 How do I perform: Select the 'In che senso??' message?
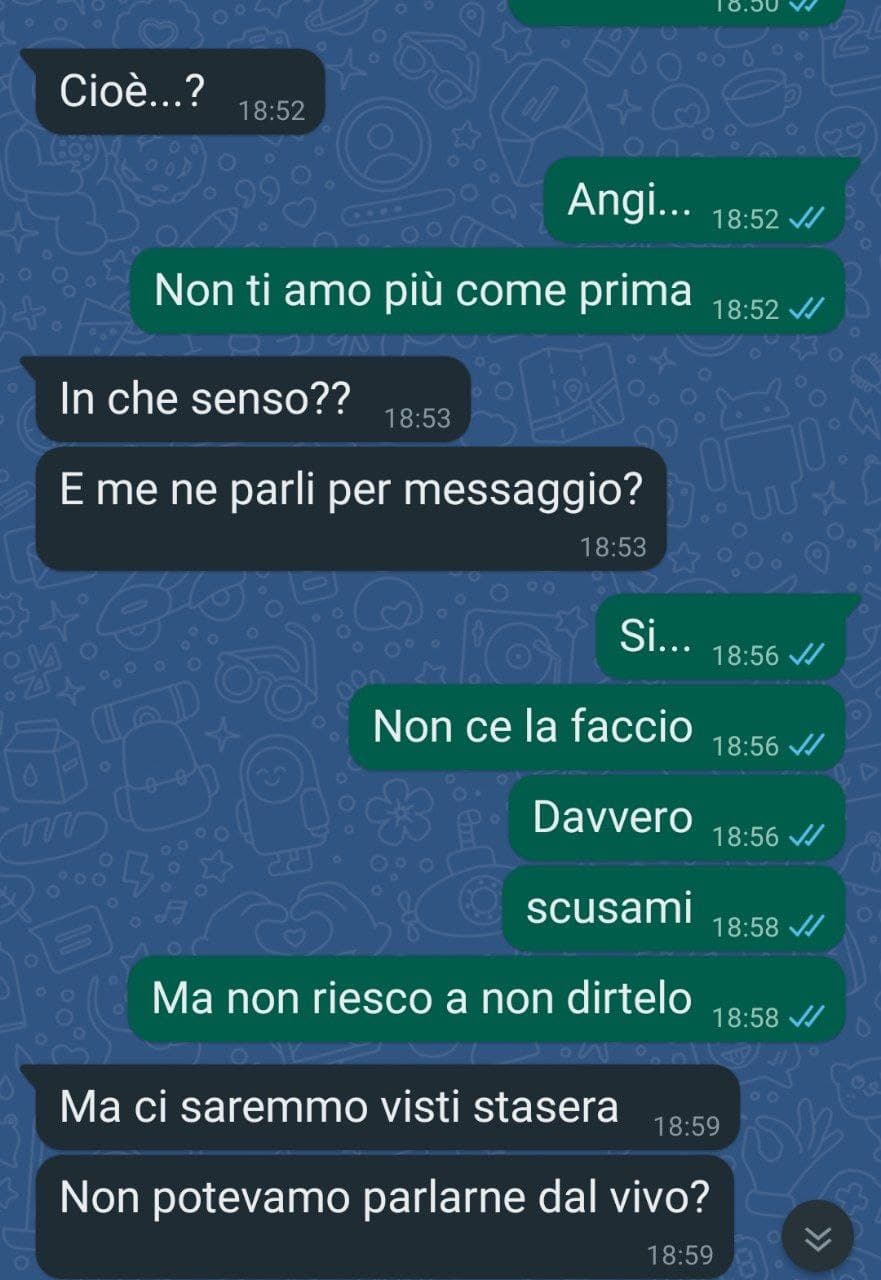point(252,399)
